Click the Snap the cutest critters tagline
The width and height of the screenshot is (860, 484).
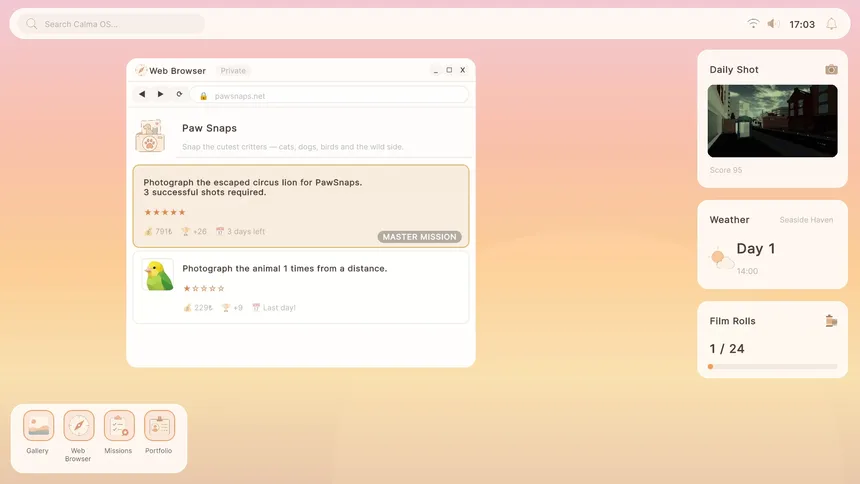(x=292, y=147)
